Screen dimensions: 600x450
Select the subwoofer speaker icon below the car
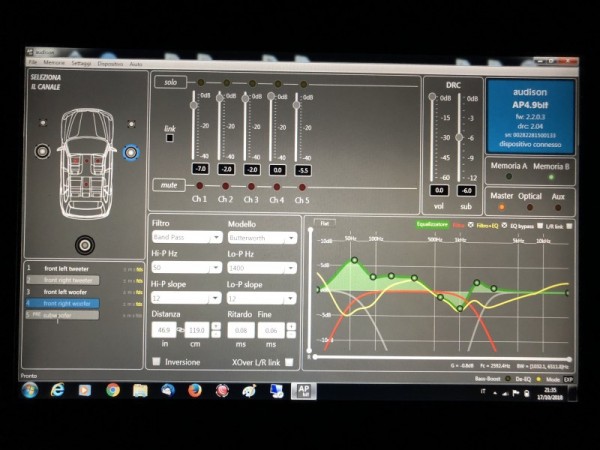pos(85,245)
